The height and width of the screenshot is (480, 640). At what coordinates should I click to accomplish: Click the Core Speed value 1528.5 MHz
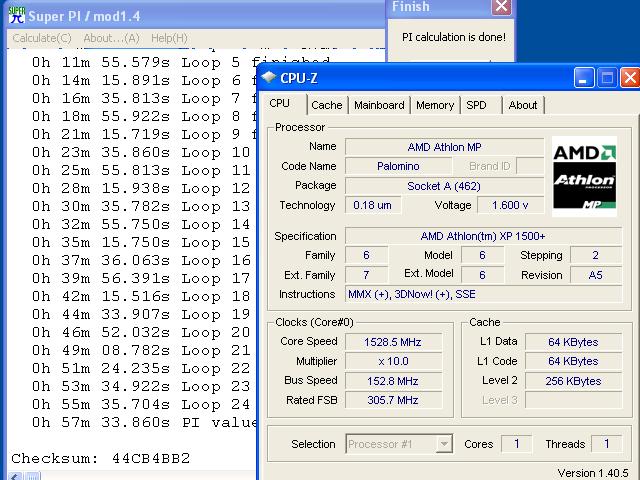(x=393, y=342)
